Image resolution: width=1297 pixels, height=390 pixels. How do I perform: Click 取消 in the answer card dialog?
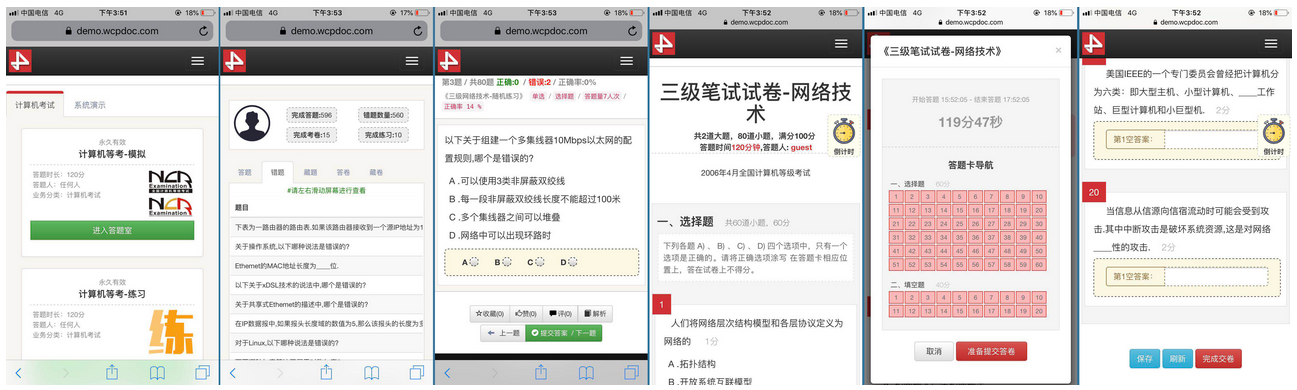point(933,352)
